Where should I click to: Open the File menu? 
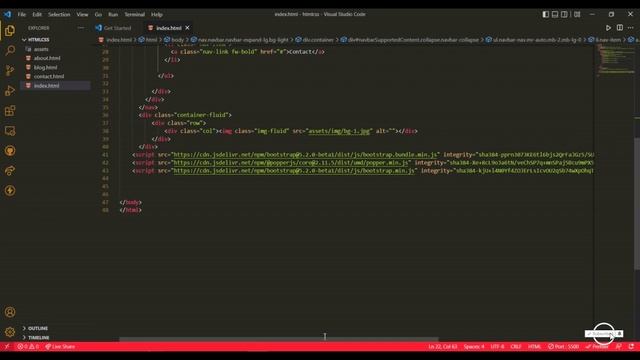tap(22, 14)
